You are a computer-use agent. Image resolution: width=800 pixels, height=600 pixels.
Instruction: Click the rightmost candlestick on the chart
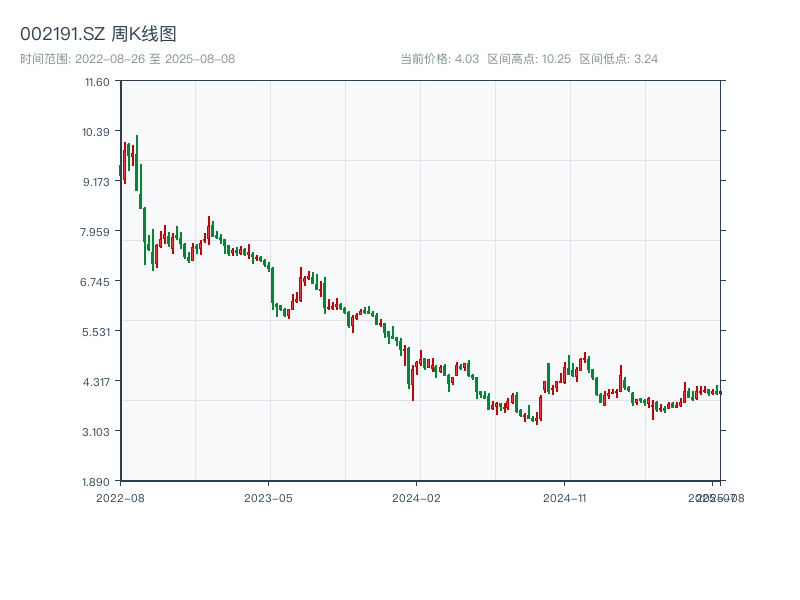point(720,393)
